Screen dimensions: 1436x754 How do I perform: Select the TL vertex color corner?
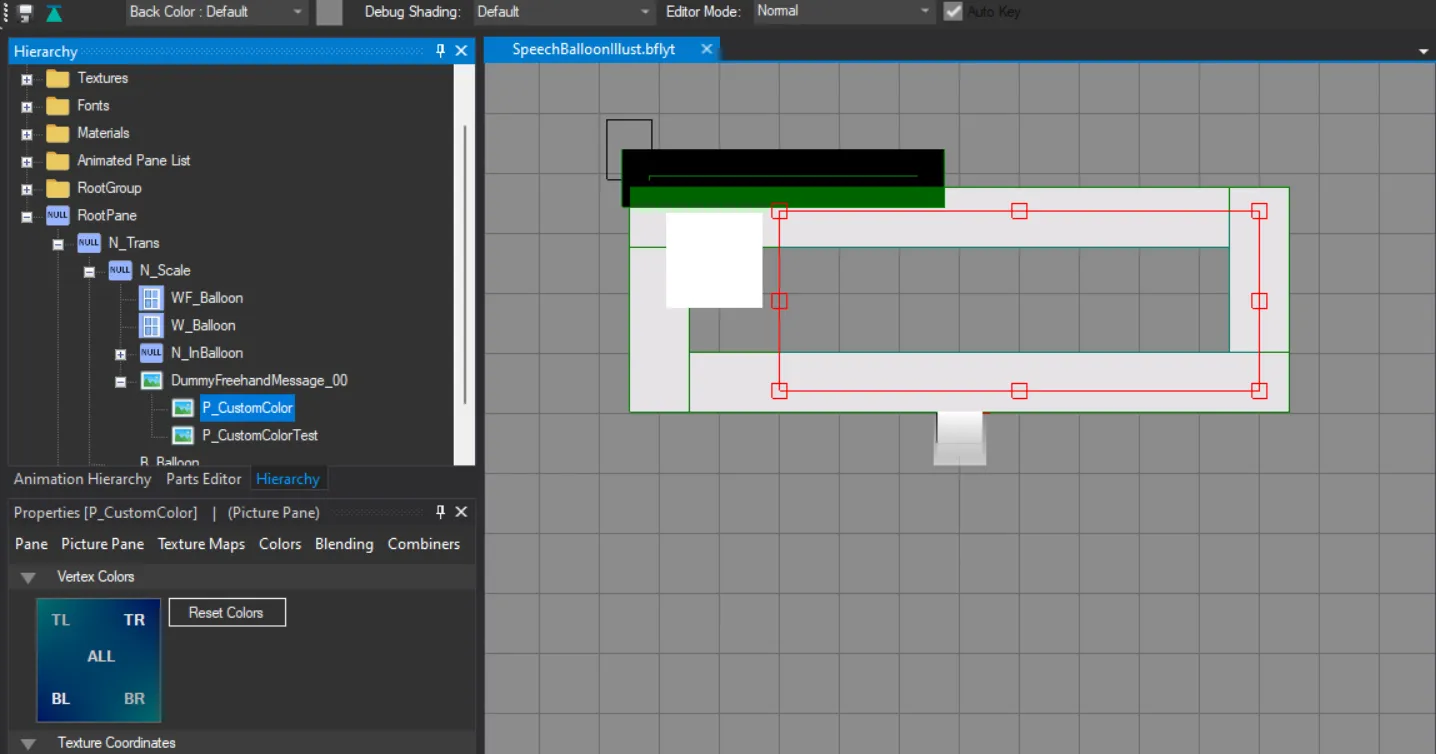(61, 620)
